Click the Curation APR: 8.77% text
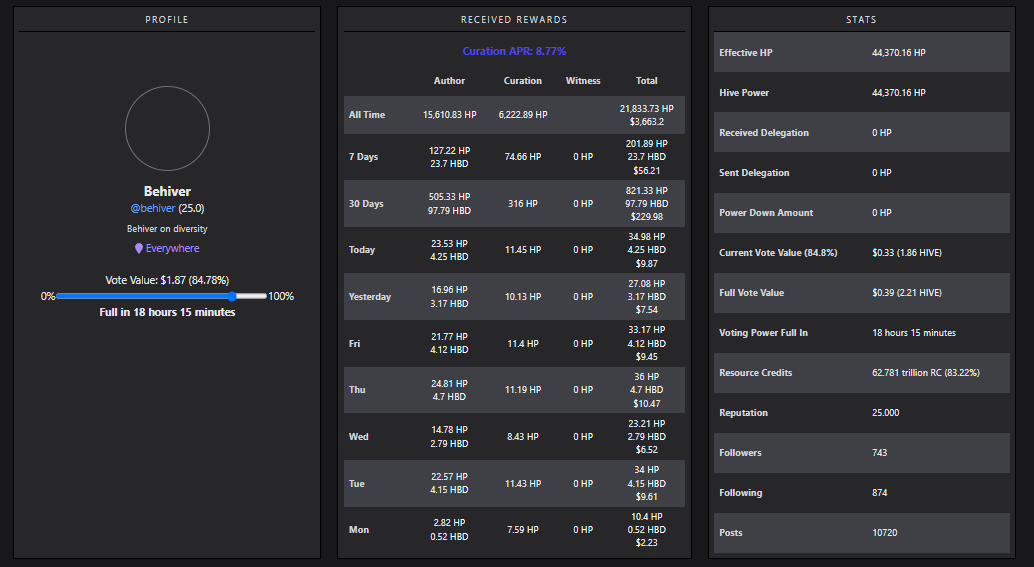Viewport: 1034px width, 567px height. (514, 51)
